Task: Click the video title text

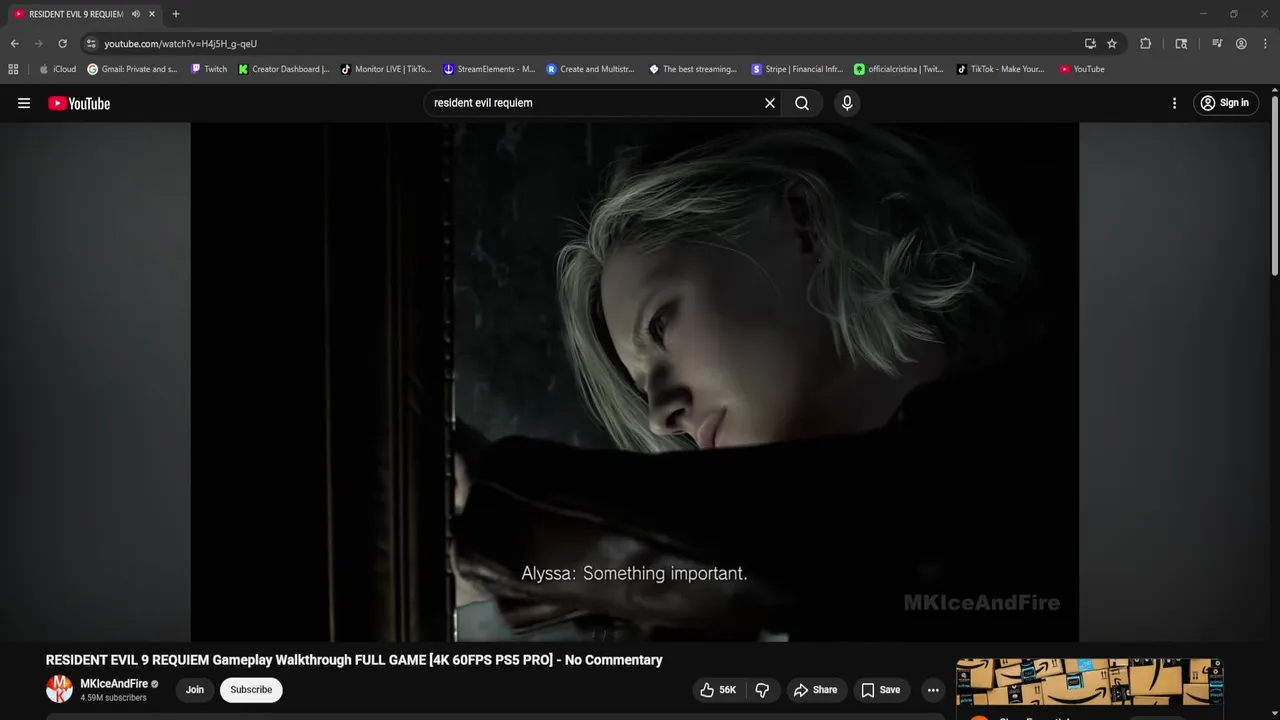Action: (x=354, y=660)
